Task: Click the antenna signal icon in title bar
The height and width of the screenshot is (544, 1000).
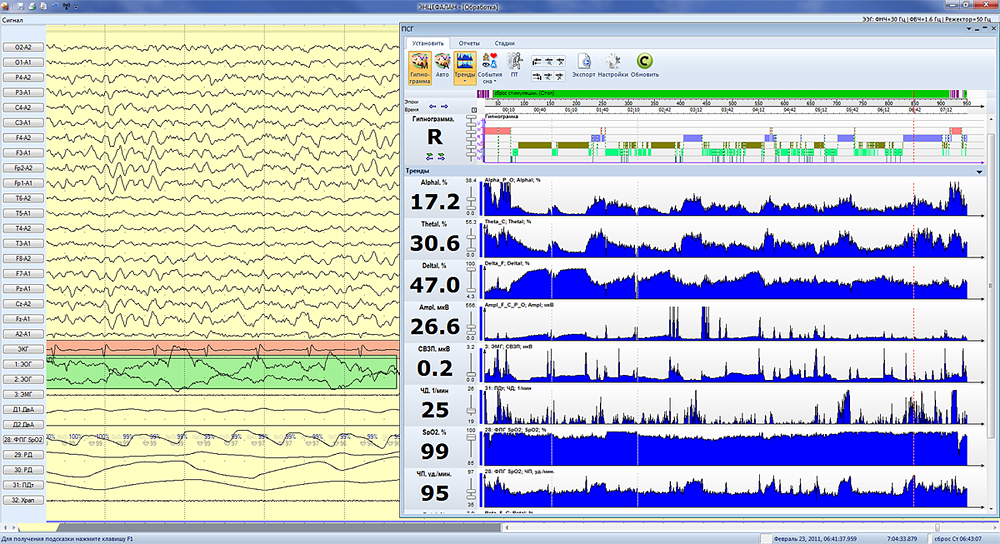Action: click(x=66, y=6)
